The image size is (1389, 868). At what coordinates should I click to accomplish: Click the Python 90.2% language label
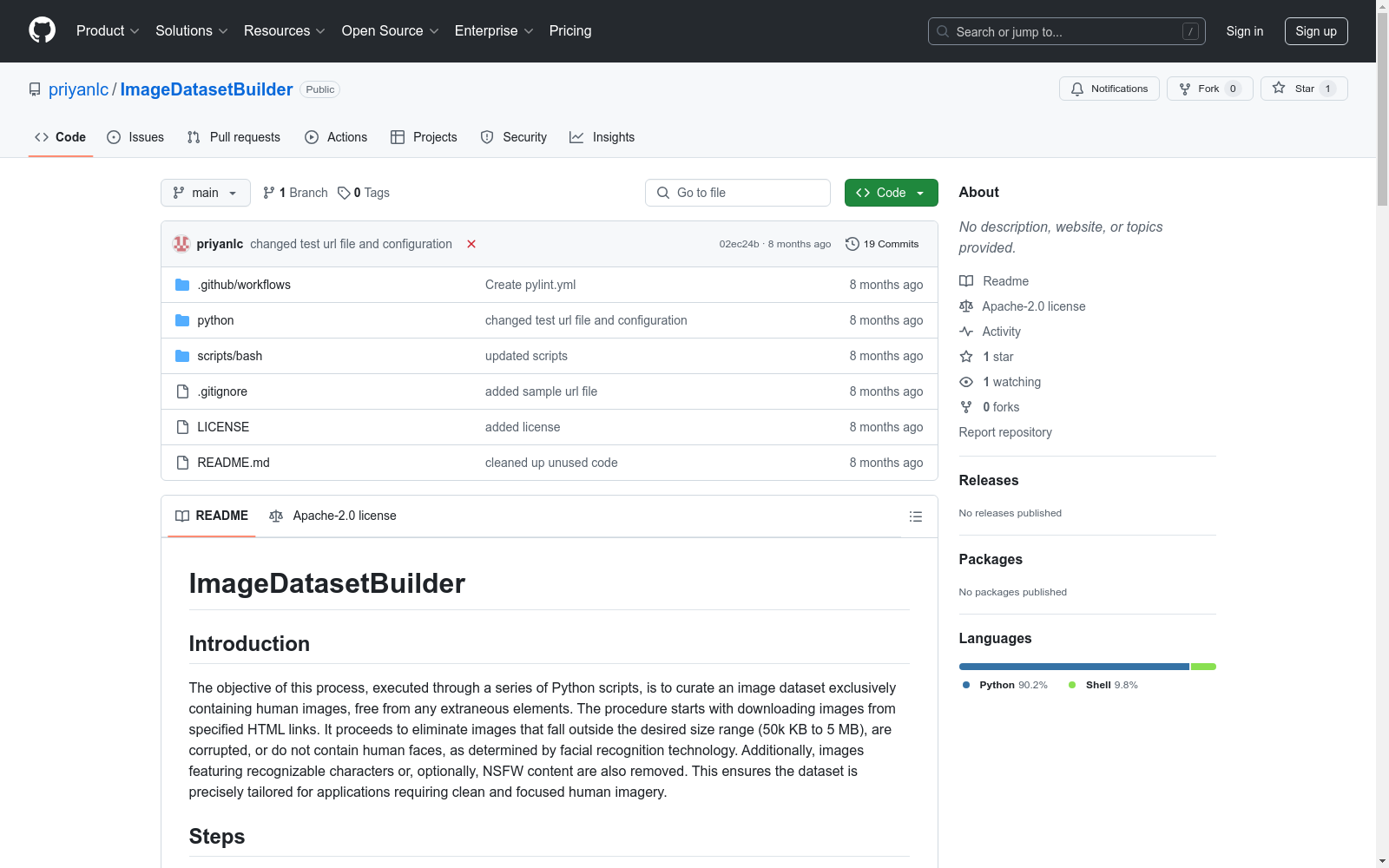1005,685
